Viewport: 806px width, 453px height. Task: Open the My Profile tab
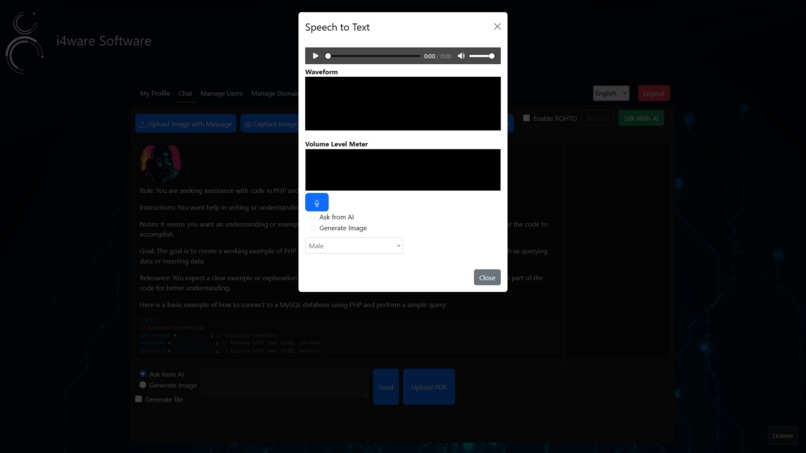155,94
